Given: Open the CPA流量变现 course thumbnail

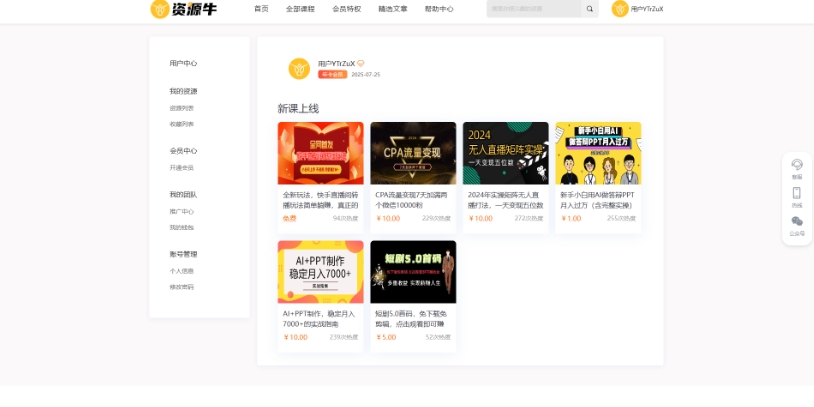Looking at the screenshot, I should pyautogui.click(x=413, y=153).
